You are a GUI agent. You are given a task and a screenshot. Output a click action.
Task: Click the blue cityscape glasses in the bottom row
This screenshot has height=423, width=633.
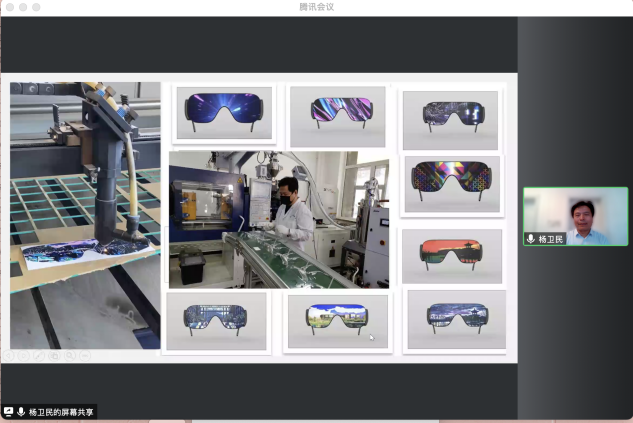(x=216, y=321)
